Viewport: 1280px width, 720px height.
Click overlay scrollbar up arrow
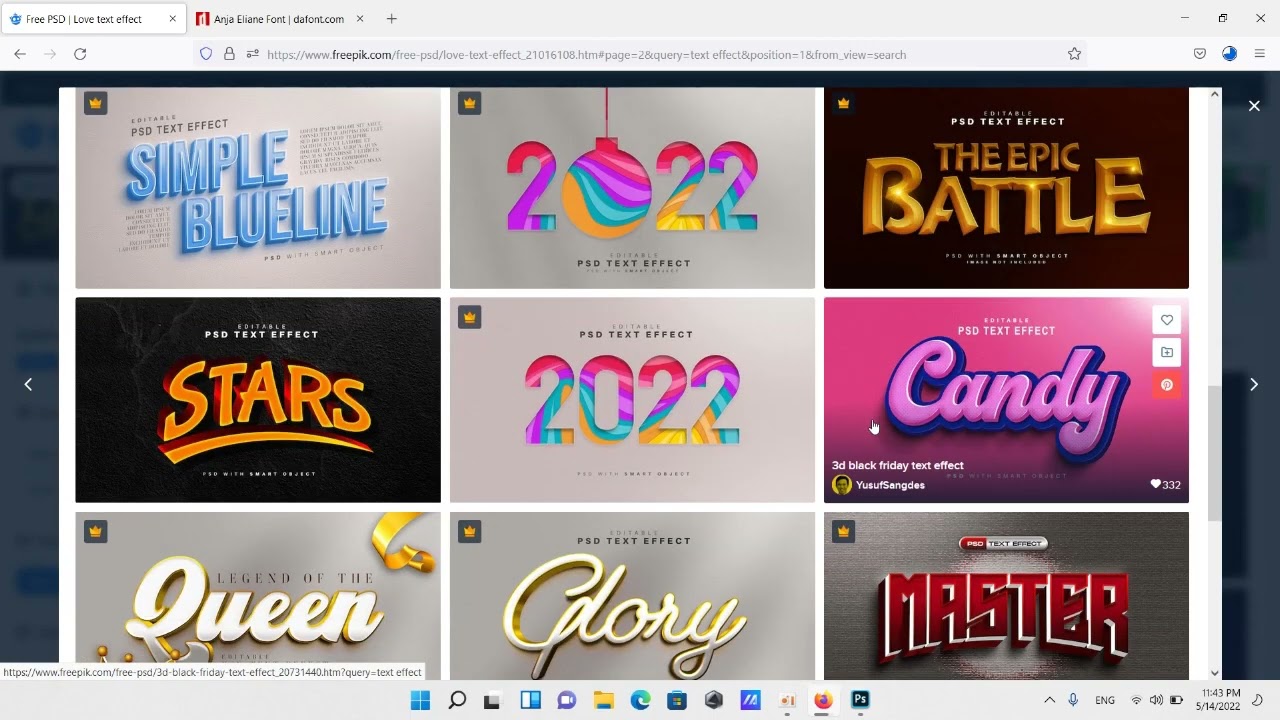[x=1215, y=94]
